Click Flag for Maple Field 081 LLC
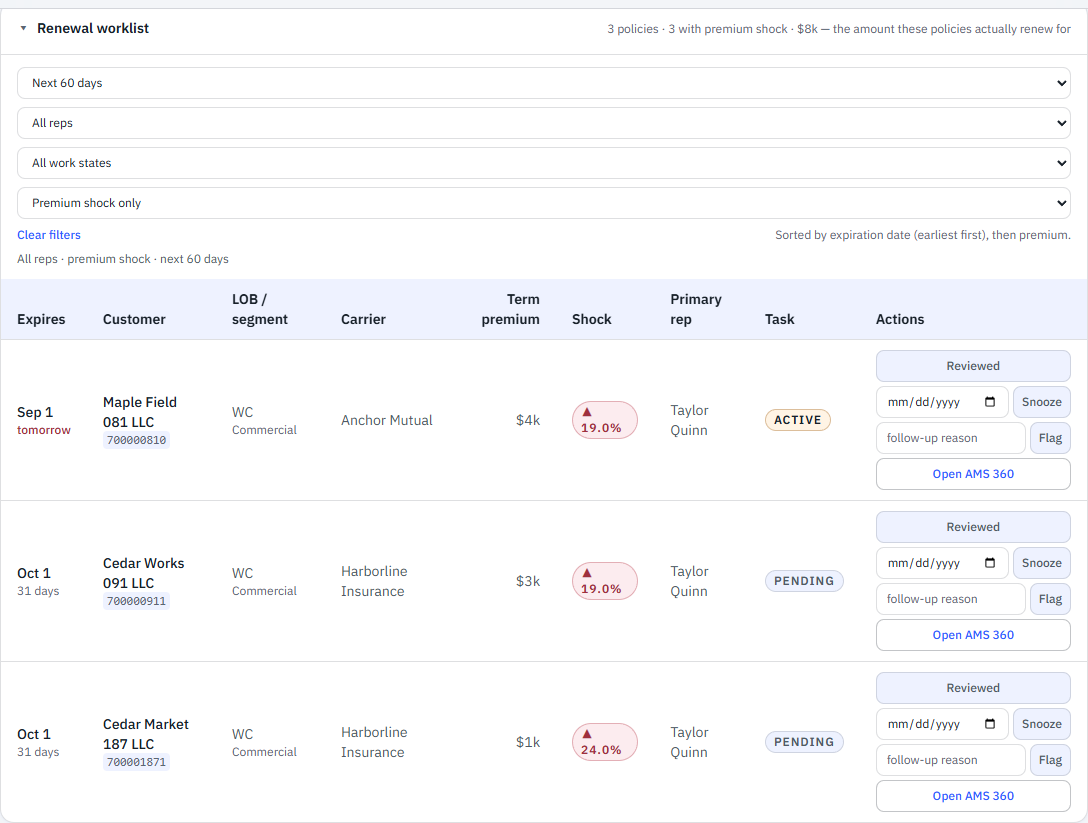 click(1050, 438)
